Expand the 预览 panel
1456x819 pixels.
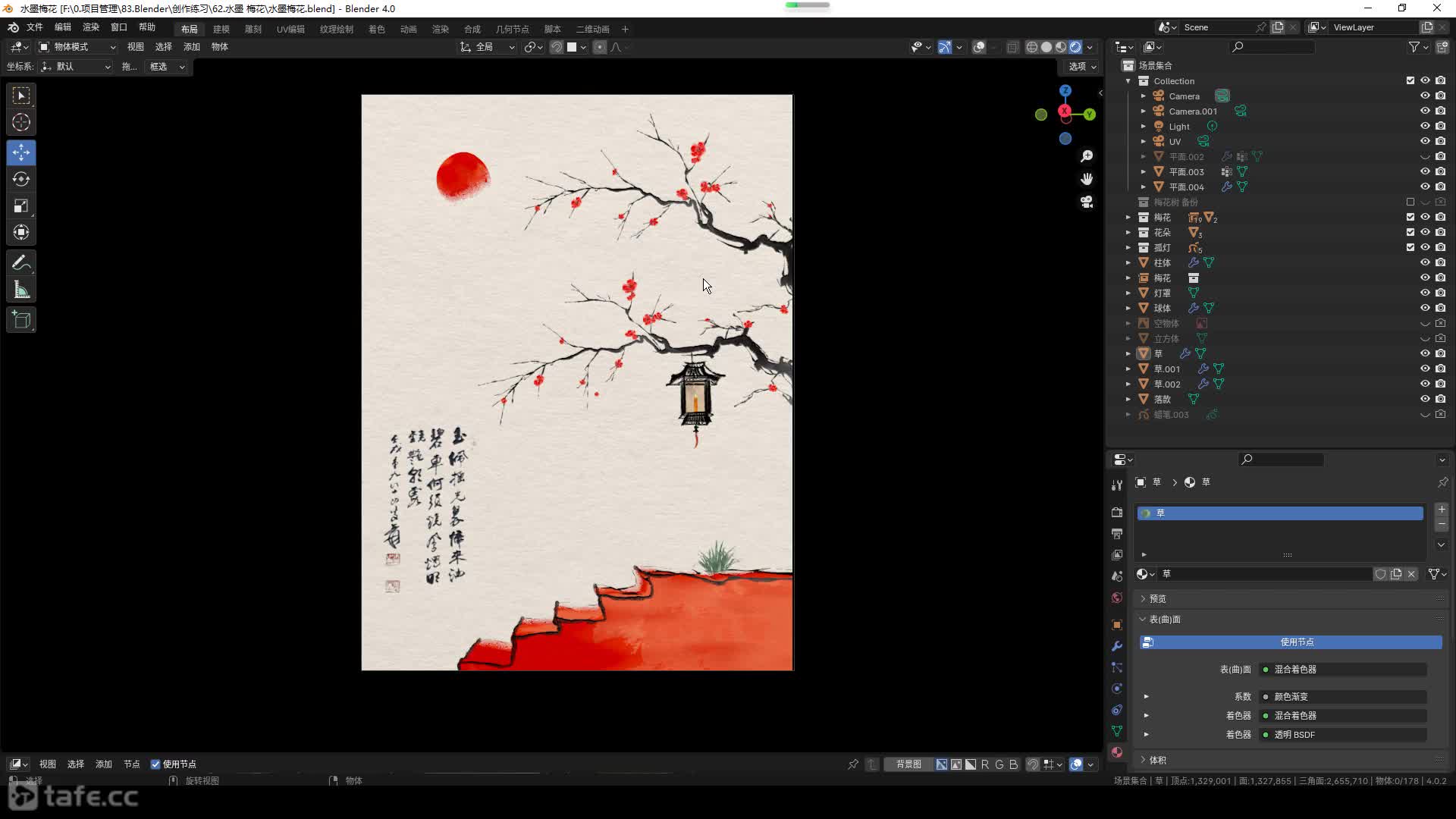click(1157, 598)
